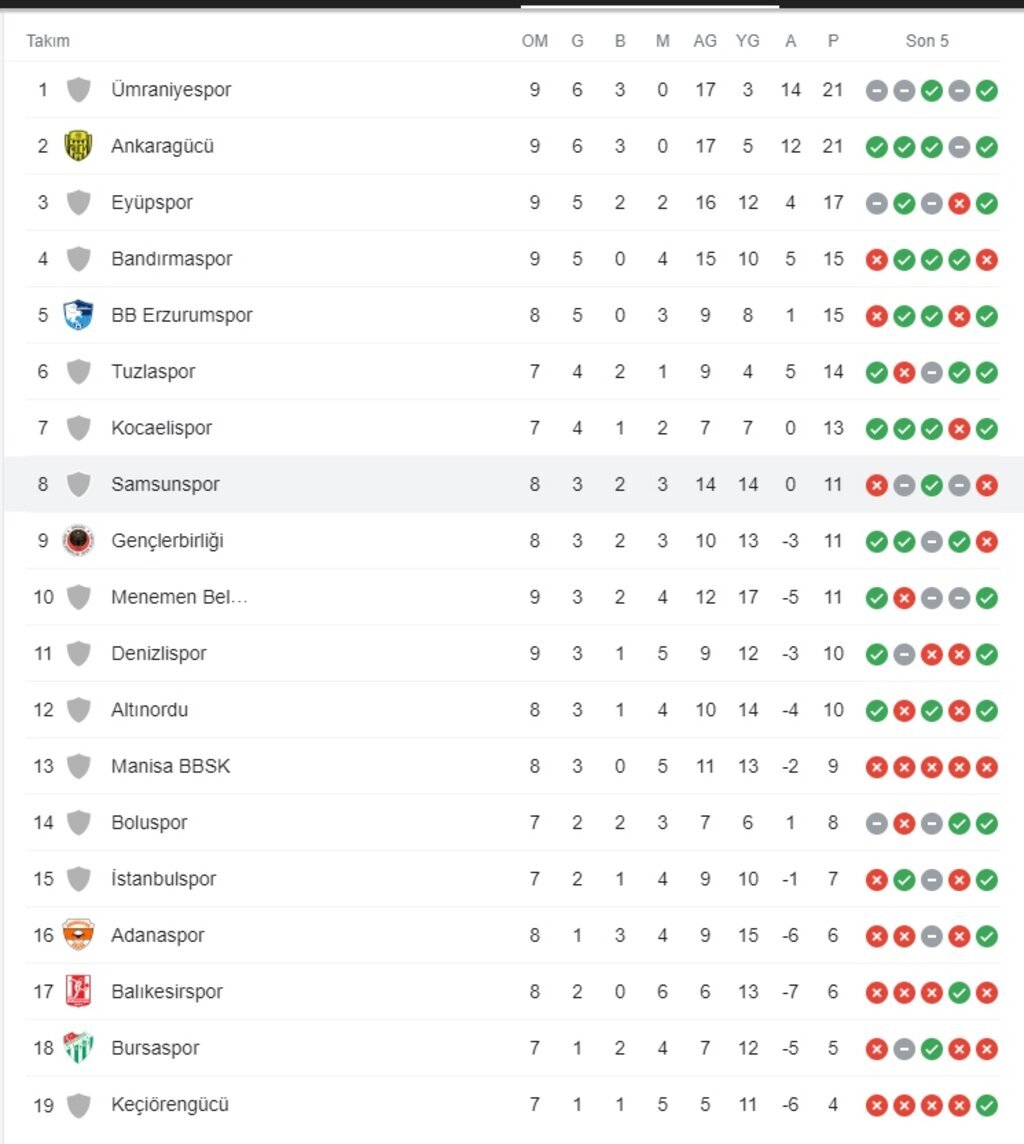Click the Gençlerbirliği club badge

point(78,541)
